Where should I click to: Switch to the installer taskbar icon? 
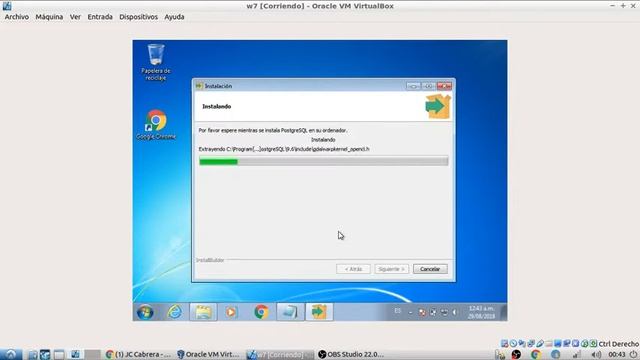[x=319, y=312]
